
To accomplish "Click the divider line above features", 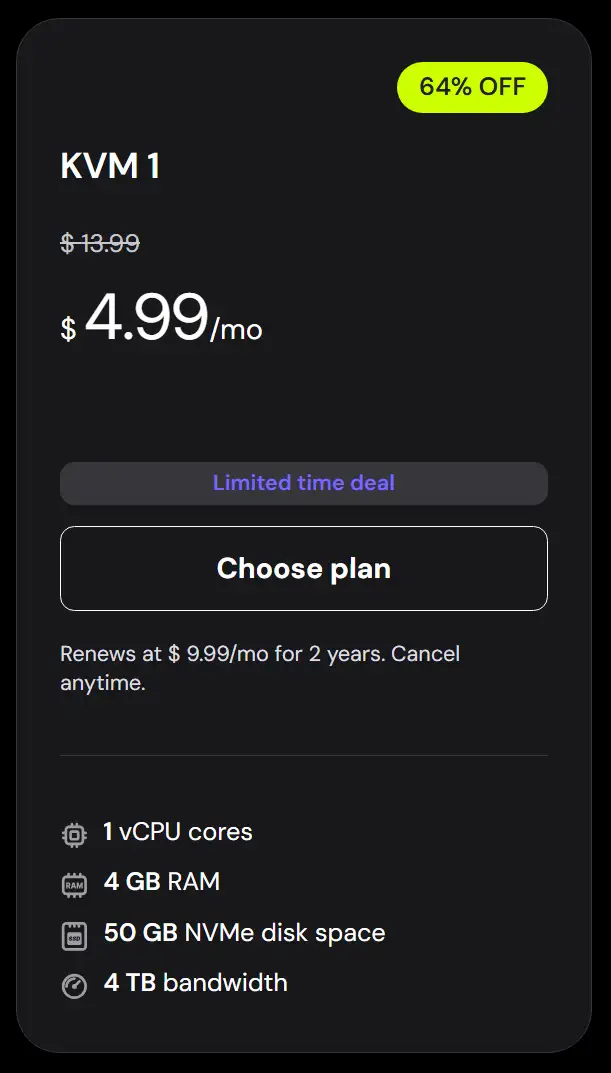I will point(304,755).
